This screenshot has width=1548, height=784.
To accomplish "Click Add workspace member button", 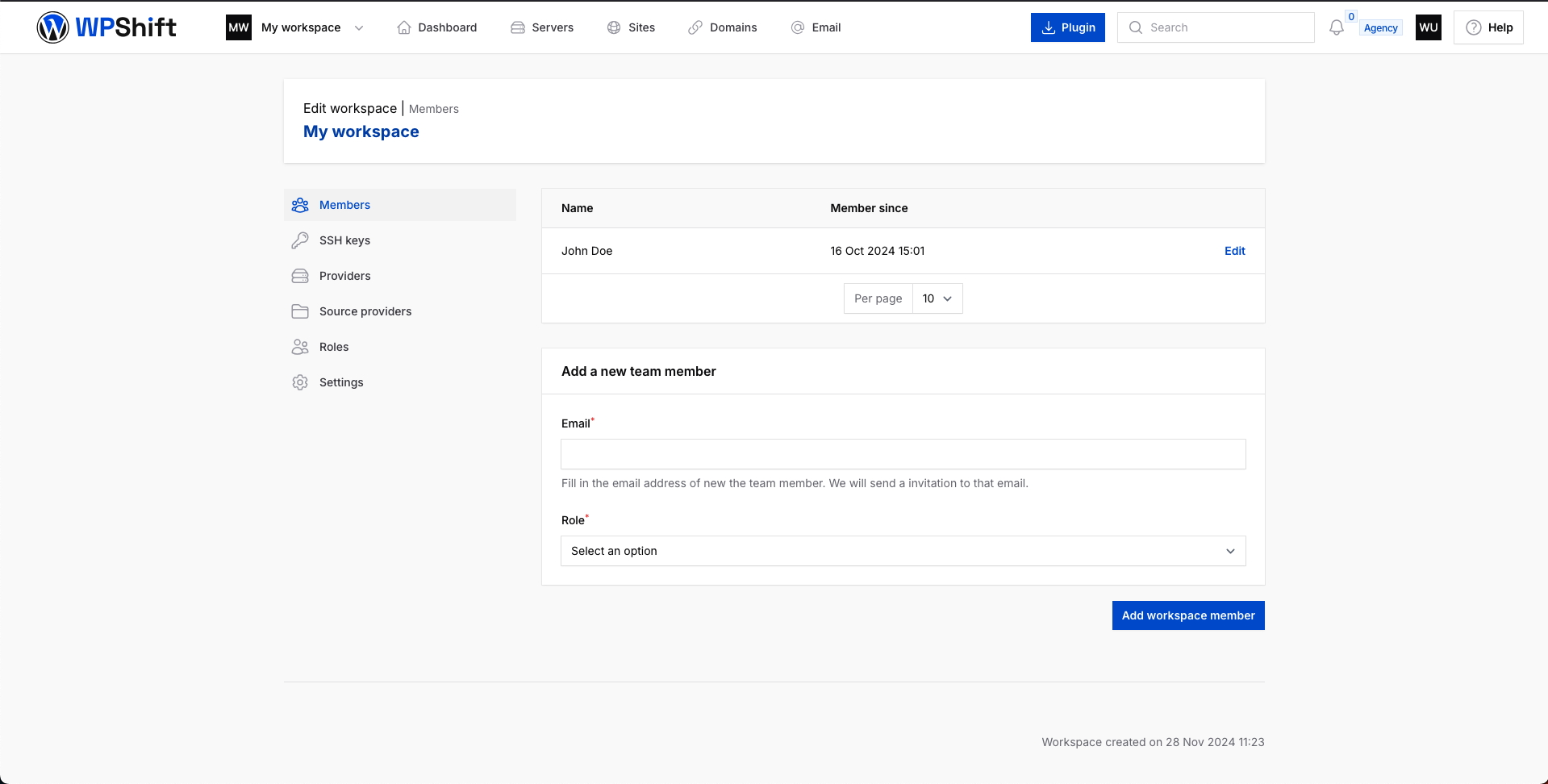I will tap(1188, 615).
